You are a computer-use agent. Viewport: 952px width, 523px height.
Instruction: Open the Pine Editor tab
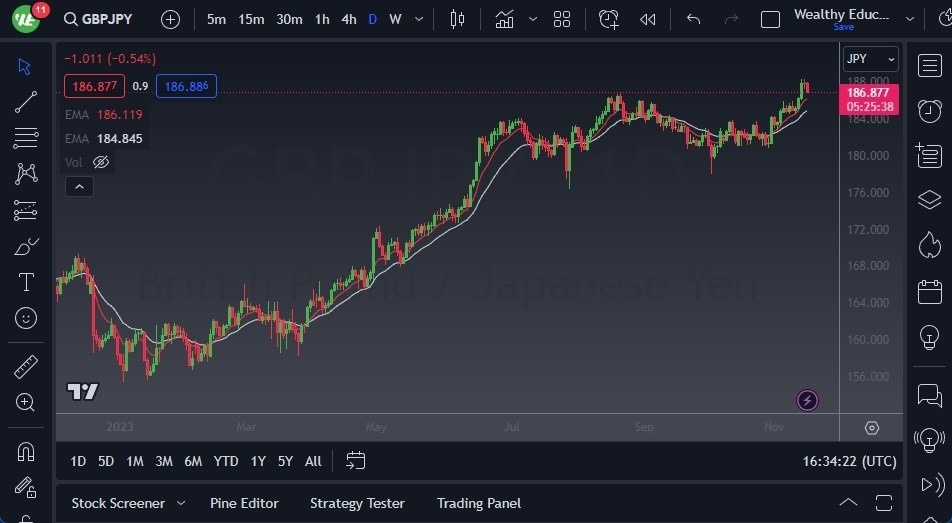pos(244,503)
